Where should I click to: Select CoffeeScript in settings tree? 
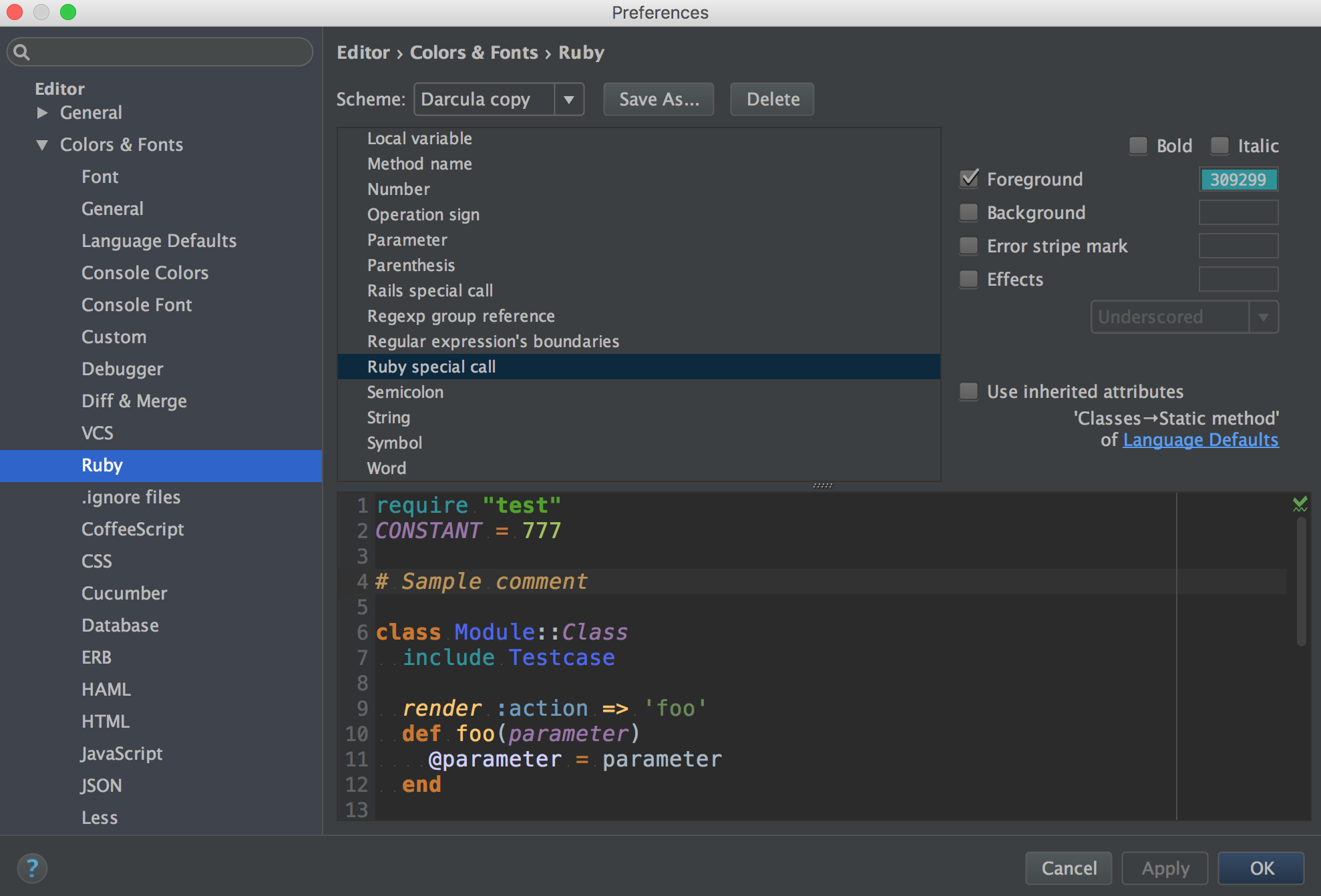point(132,529)
